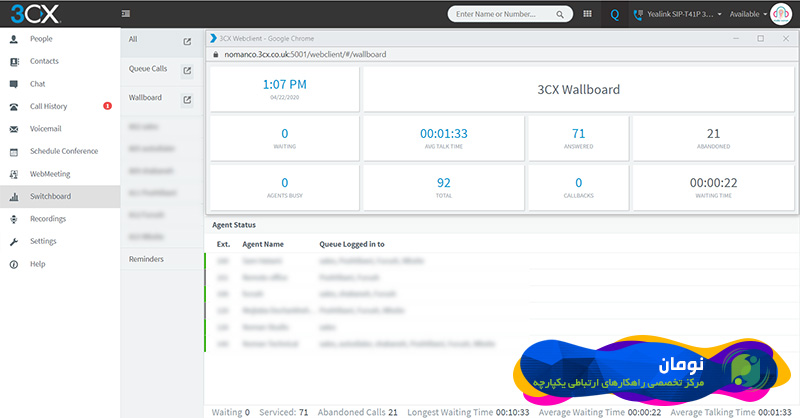Viewport: 800px width, 418px height.
Task: Open Recordings page
Action: tap(48, 219)
